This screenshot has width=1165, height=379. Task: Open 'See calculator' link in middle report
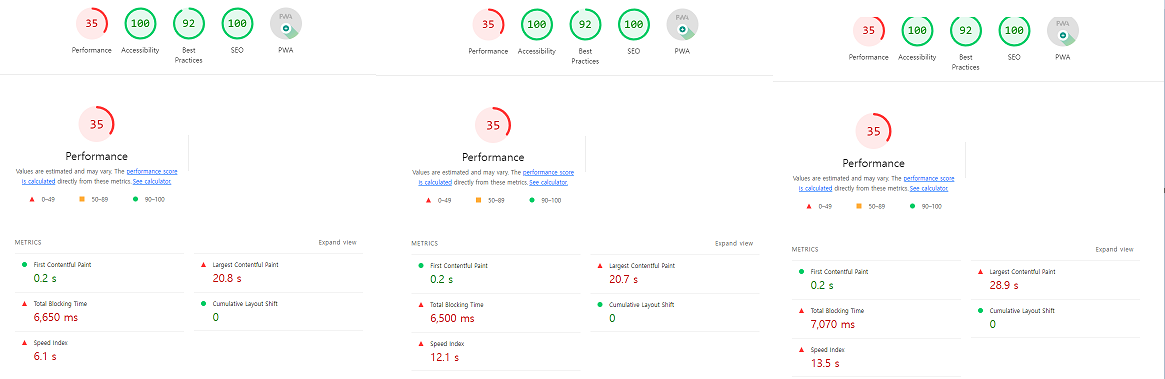(549, 182)
